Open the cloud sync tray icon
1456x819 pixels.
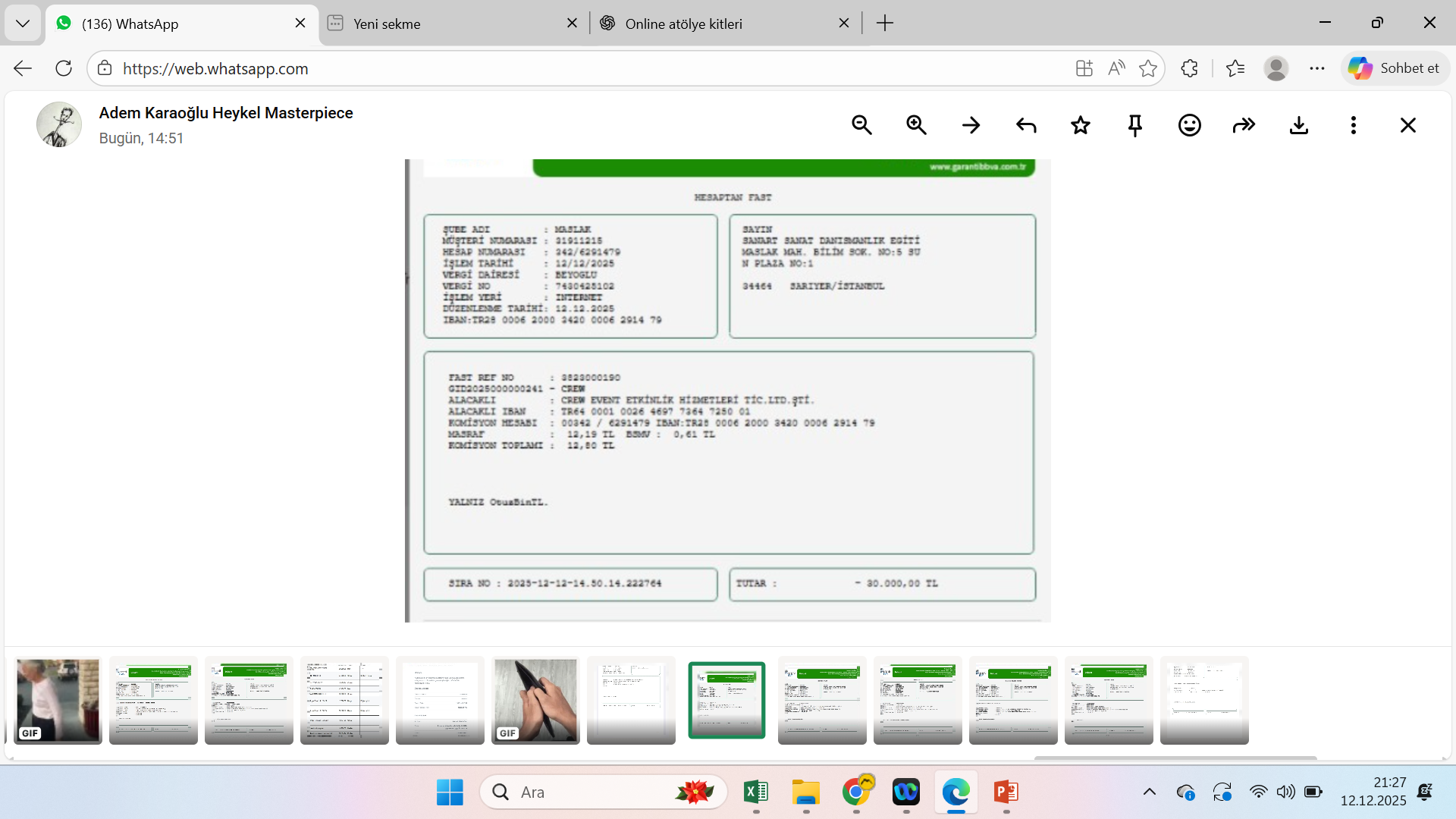1186,792
